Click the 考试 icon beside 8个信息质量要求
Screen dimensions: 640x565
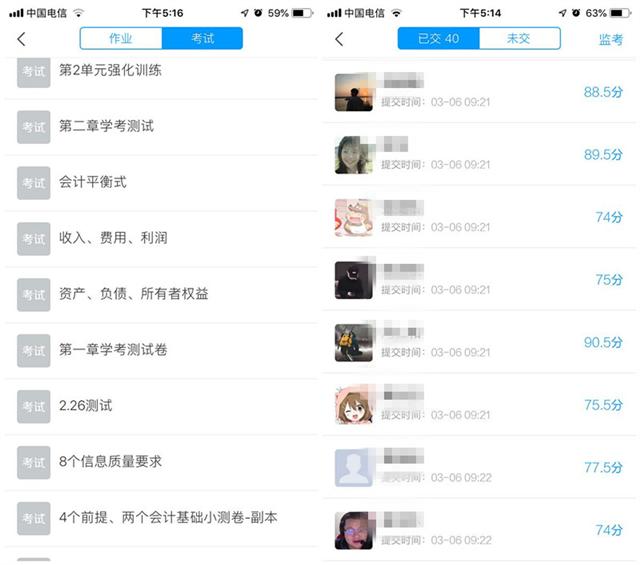click(34, 463)
